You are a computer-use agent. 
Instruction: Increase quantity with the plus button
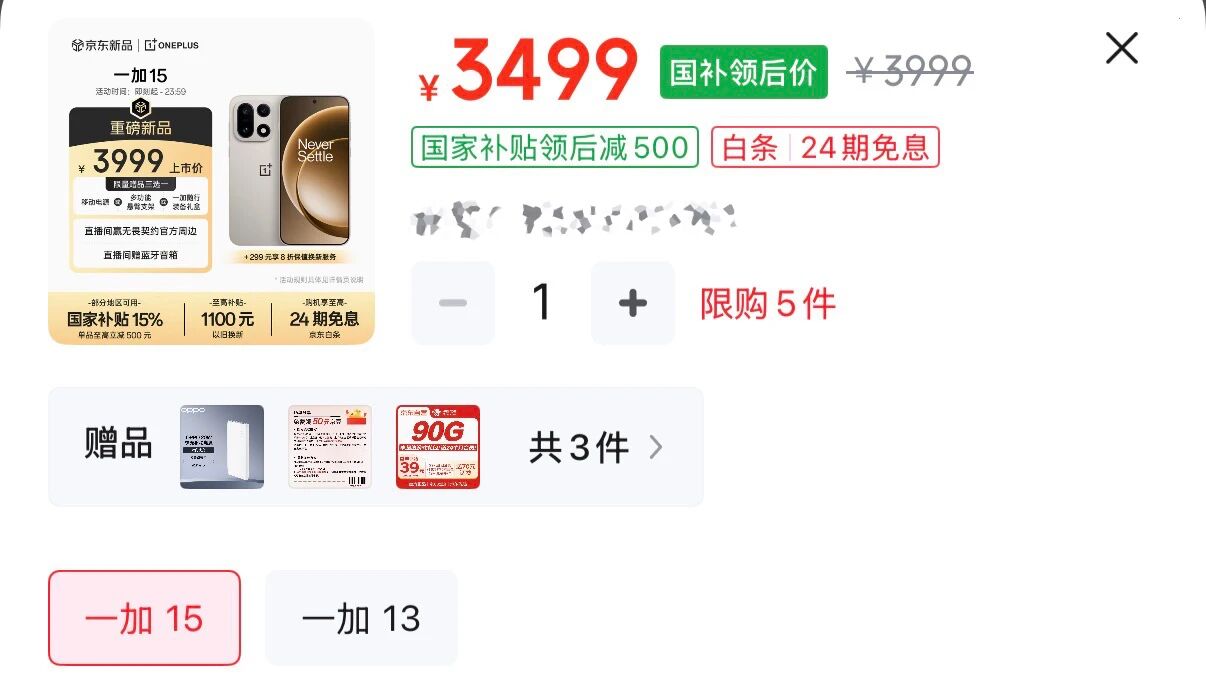[x=633, y=303]
